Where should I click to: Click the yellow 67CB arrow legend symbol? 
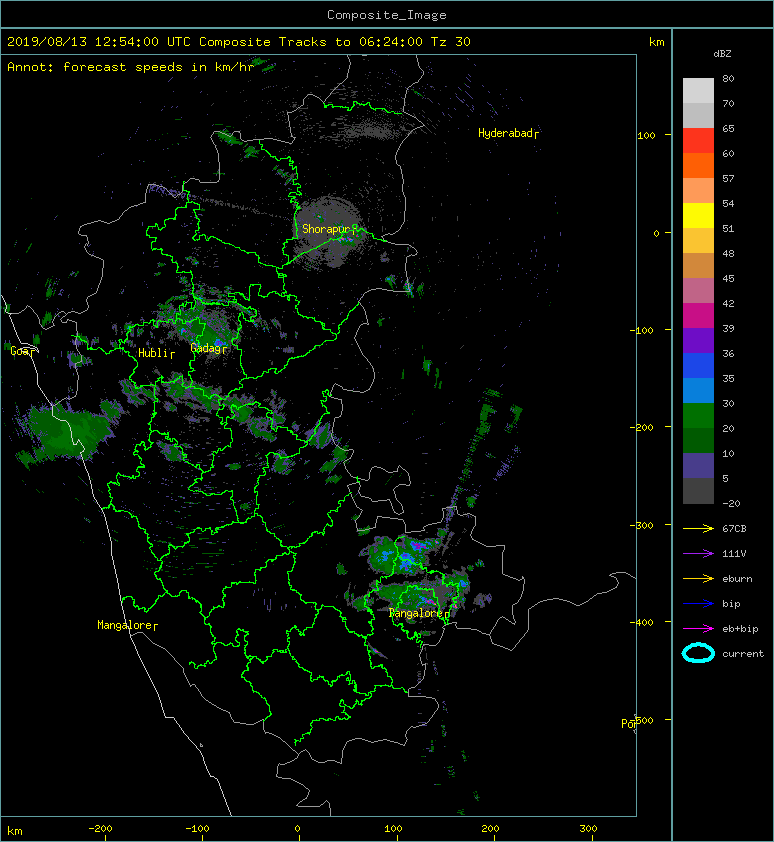point(698,529)
